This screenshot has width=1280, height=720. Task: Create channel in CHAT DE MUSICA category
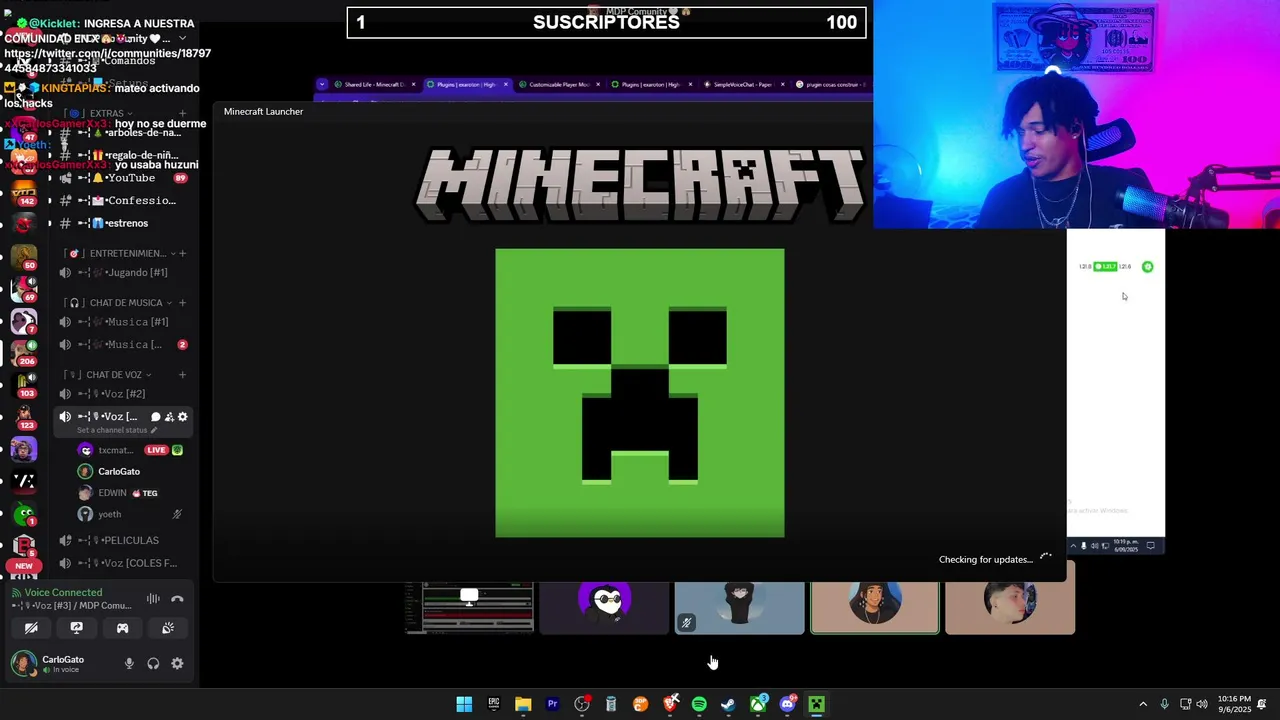[x=182, y=303]
